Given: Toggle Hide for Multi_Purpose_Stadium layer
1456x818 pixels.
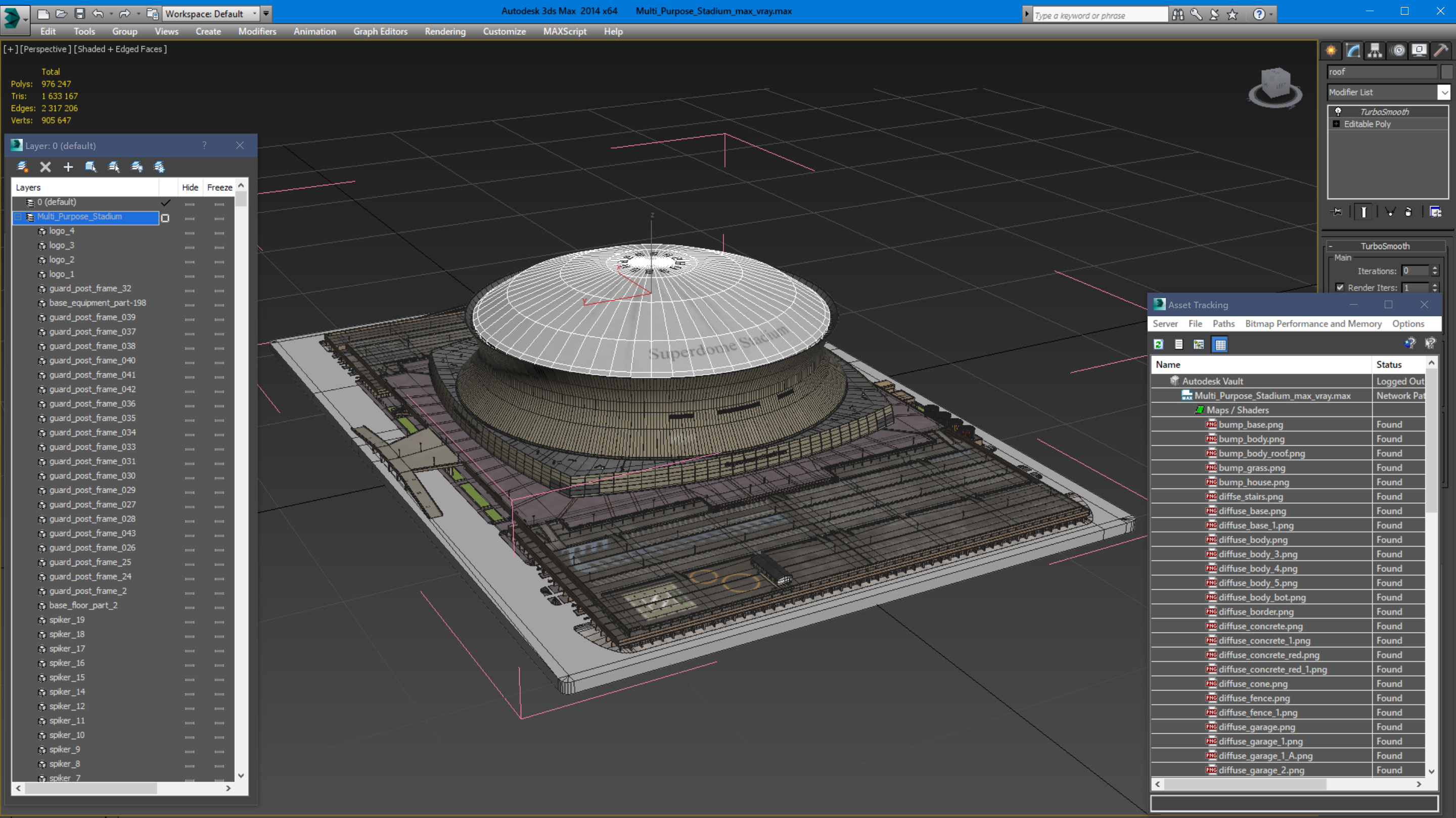Looking at the screenshot, I should coord(190,218).
